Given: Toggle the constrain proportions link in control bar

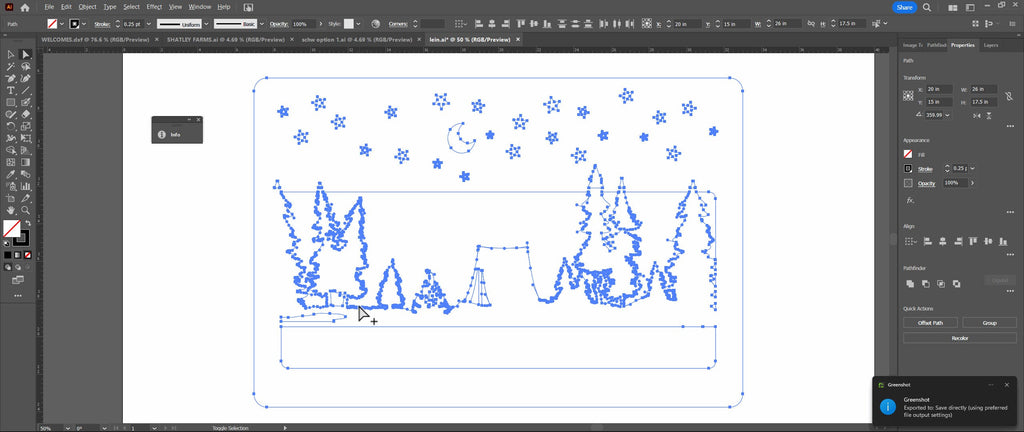Looking at the screenshot, I should point(810,23).
